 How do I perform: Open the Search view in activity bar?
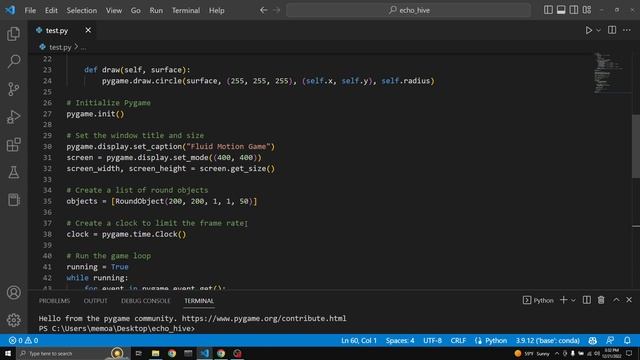click(x=13, y=62)
